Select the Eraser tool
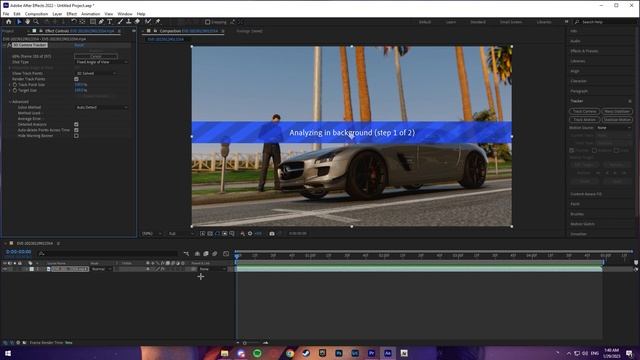This screenshot has height=360, width=640. coord(138,22)
